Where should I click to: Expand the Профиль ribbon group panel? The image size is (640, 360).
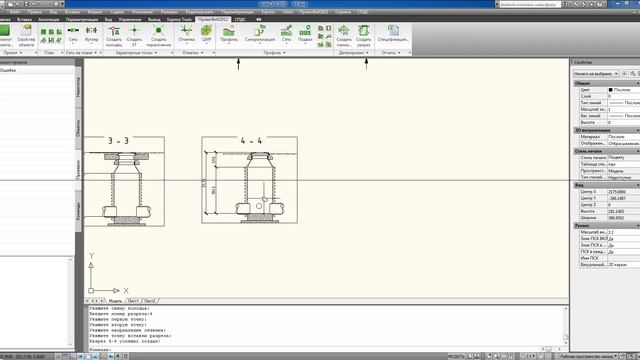click(x=274, y=53)
